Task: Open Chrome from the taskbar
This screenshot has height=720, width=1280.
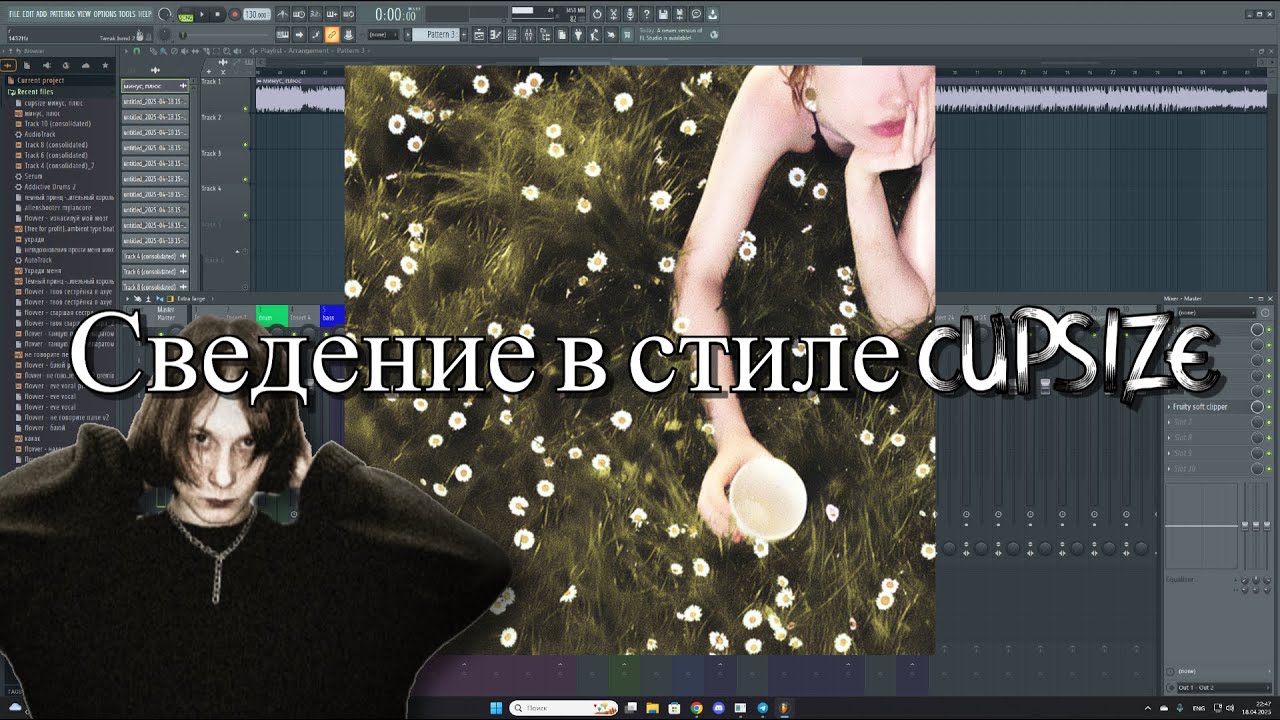Action: (696, 708)
